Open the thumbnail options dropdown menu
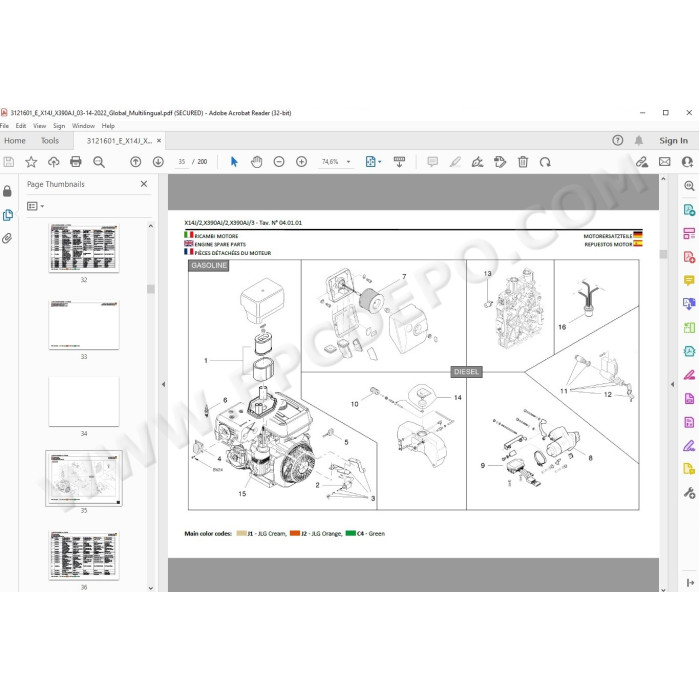The image size is (700, 700). click(35, 206)
